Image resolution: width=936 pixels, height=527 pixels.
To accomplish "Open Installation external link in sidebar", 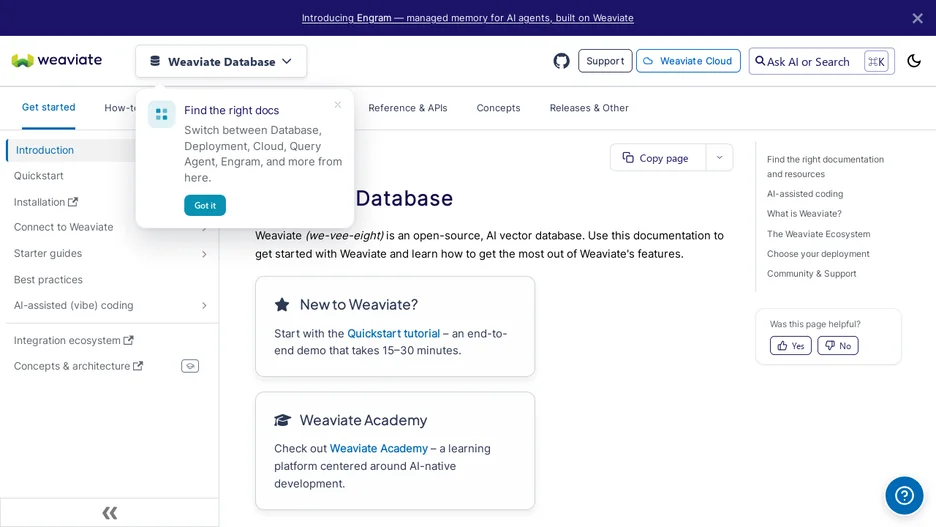I will coord(46,202).
